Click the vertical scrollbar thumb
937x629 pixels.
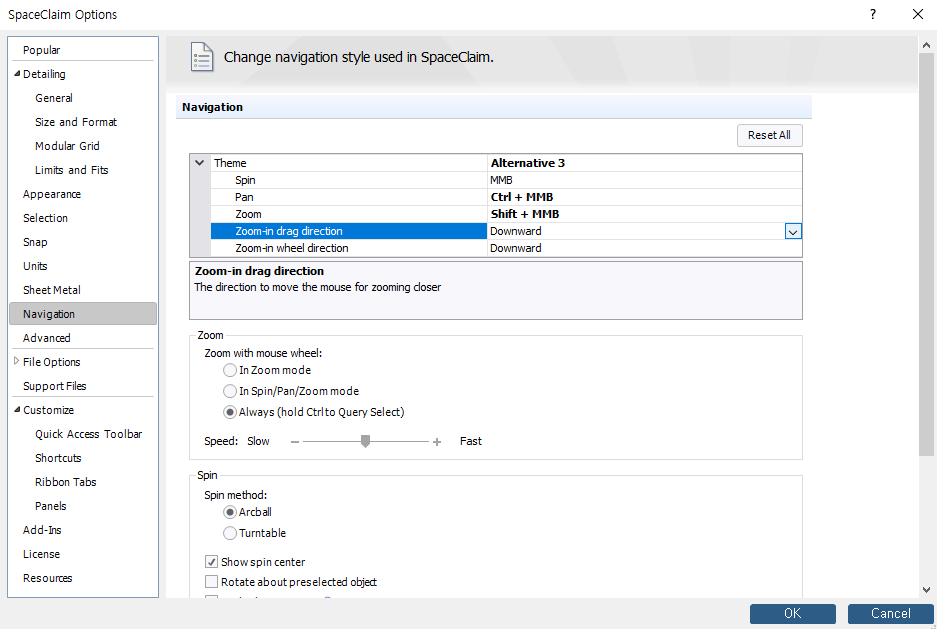(x=926, y=255)
